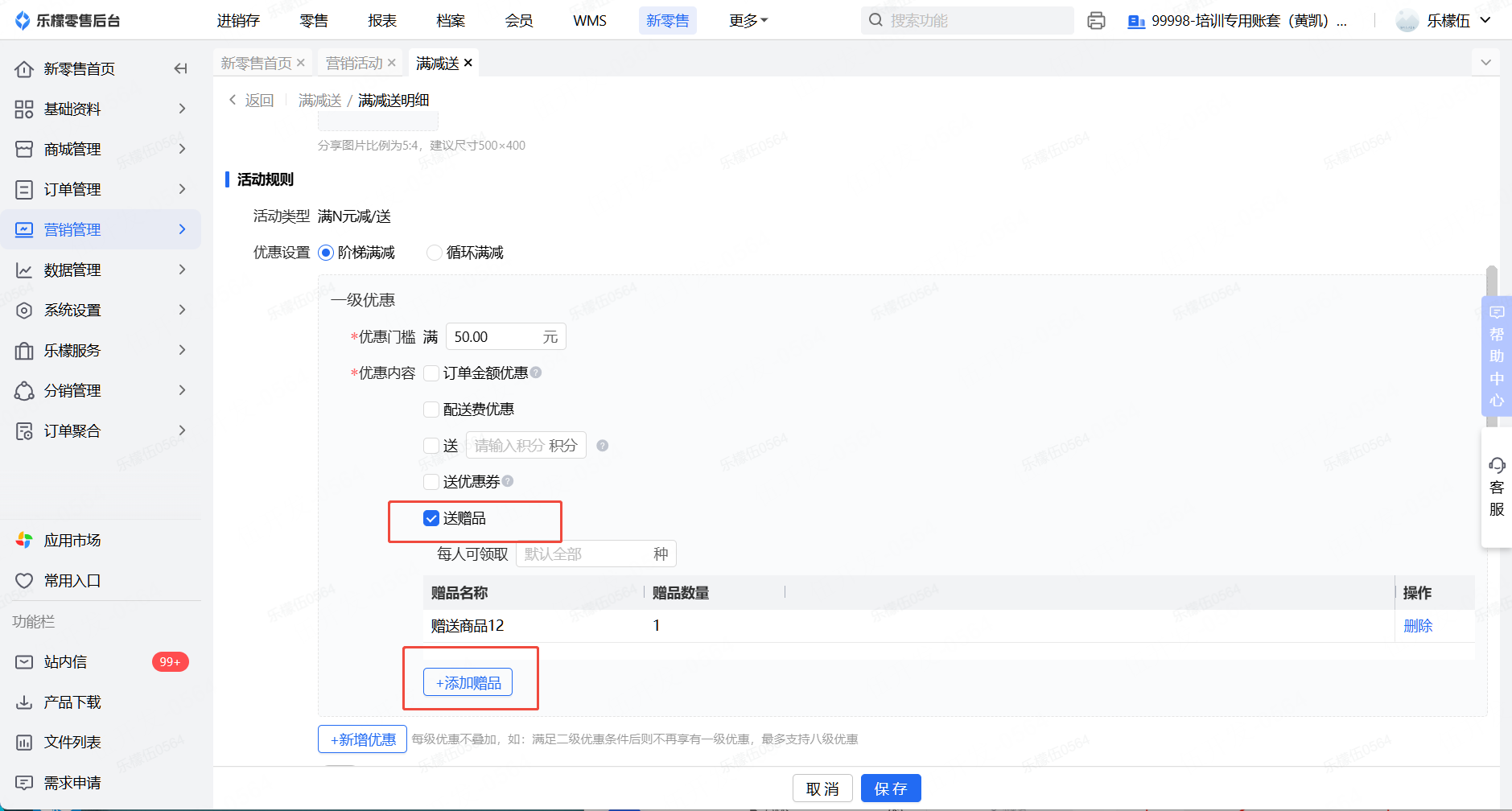Check the 配送费优惠 checkbox
This screenshot has width=1512, height=811.
[431, 410]
